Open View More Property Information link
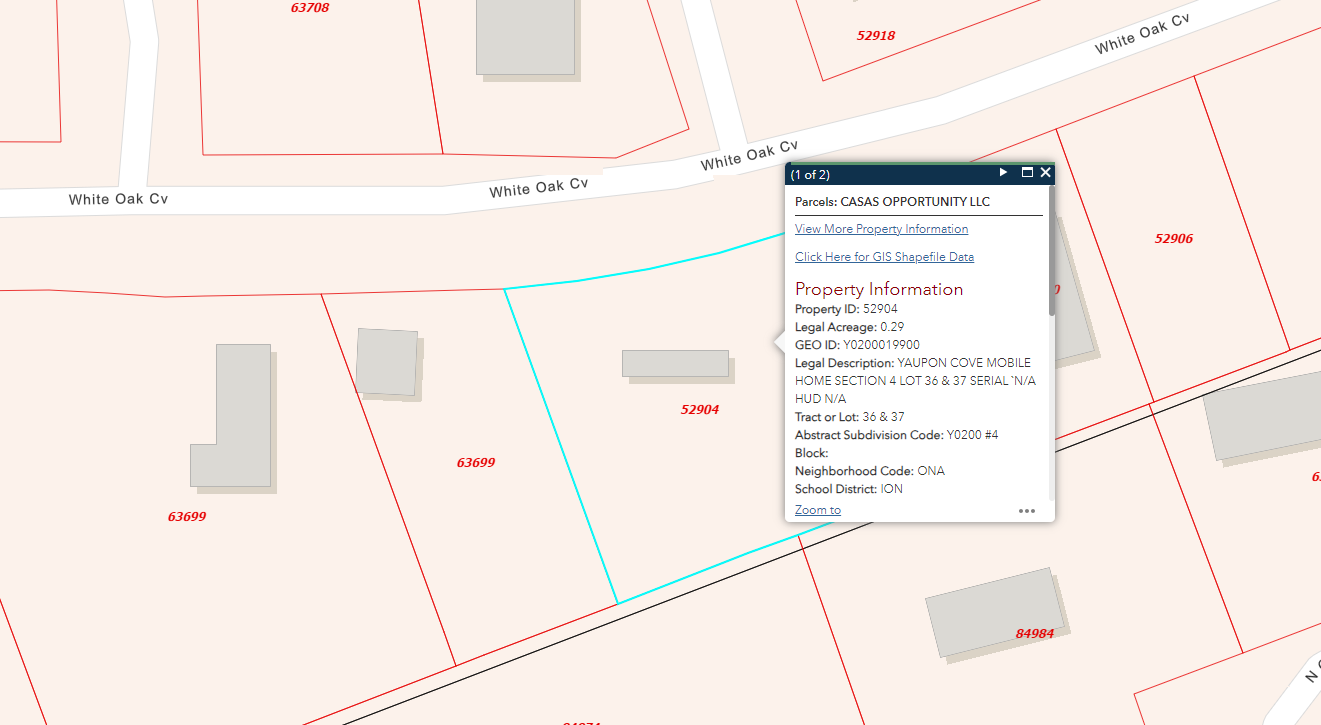Image resolution: width=1321 pixels, height=725 pixels. (881, 229)
